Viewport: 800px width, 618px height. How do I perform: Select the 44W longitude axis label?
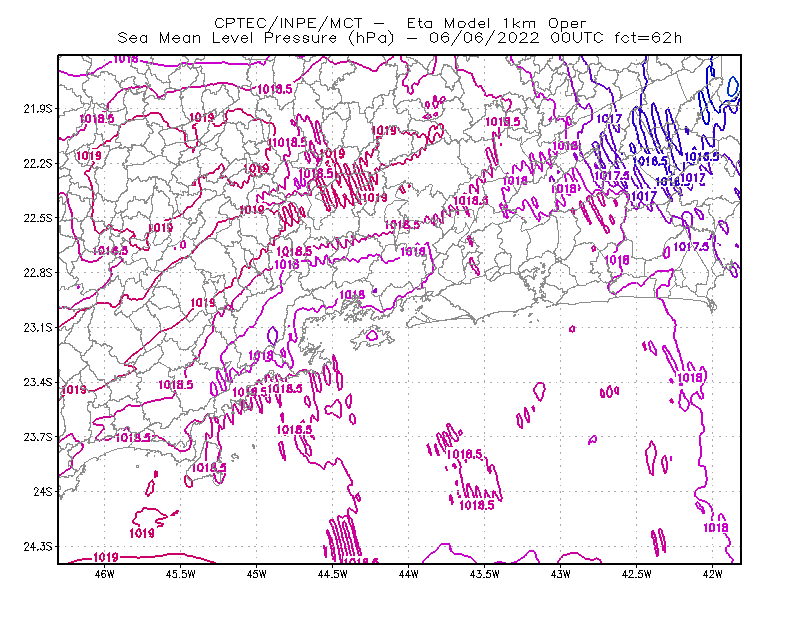point(409,574)
